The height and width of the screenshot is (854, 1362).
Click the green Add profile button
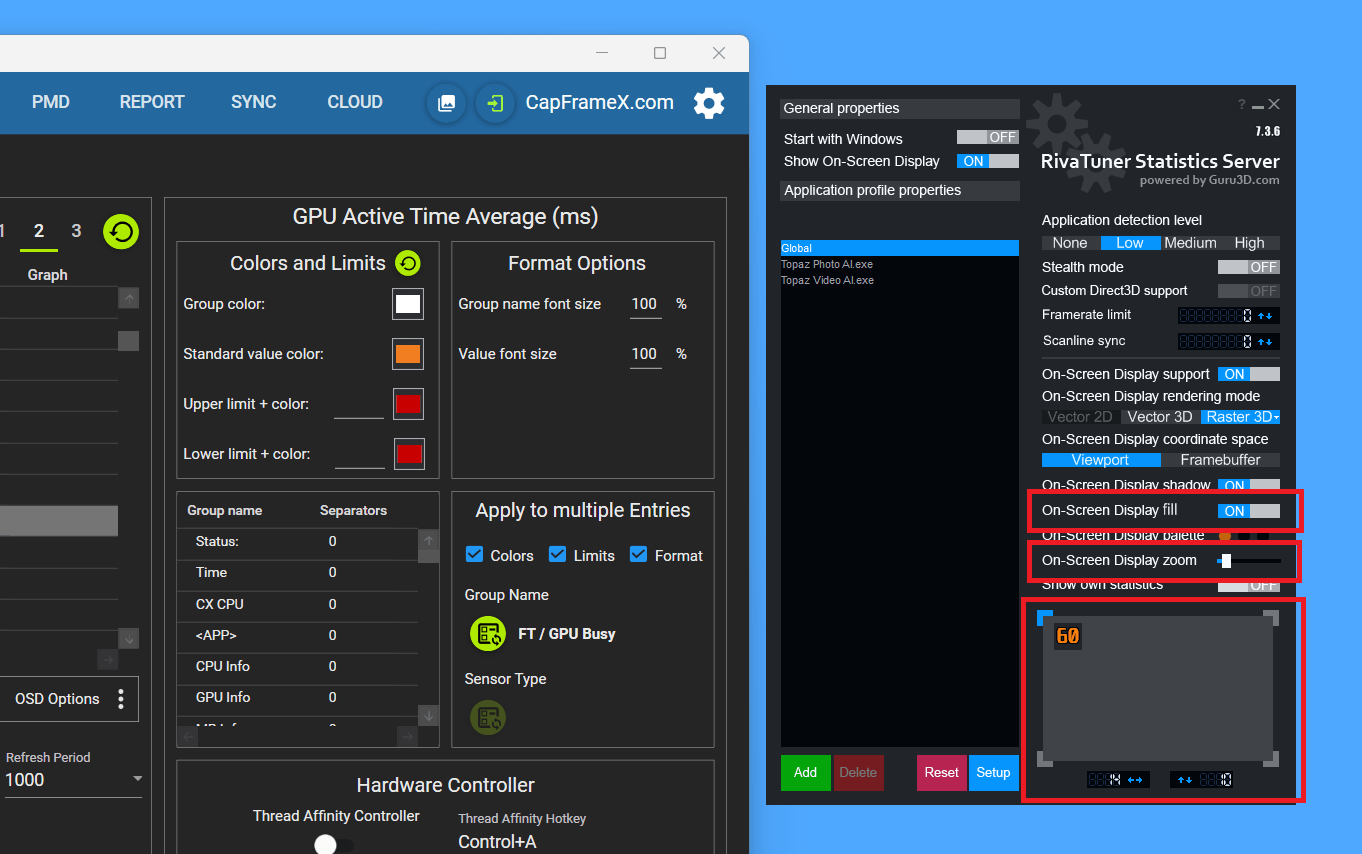point(806,772)
